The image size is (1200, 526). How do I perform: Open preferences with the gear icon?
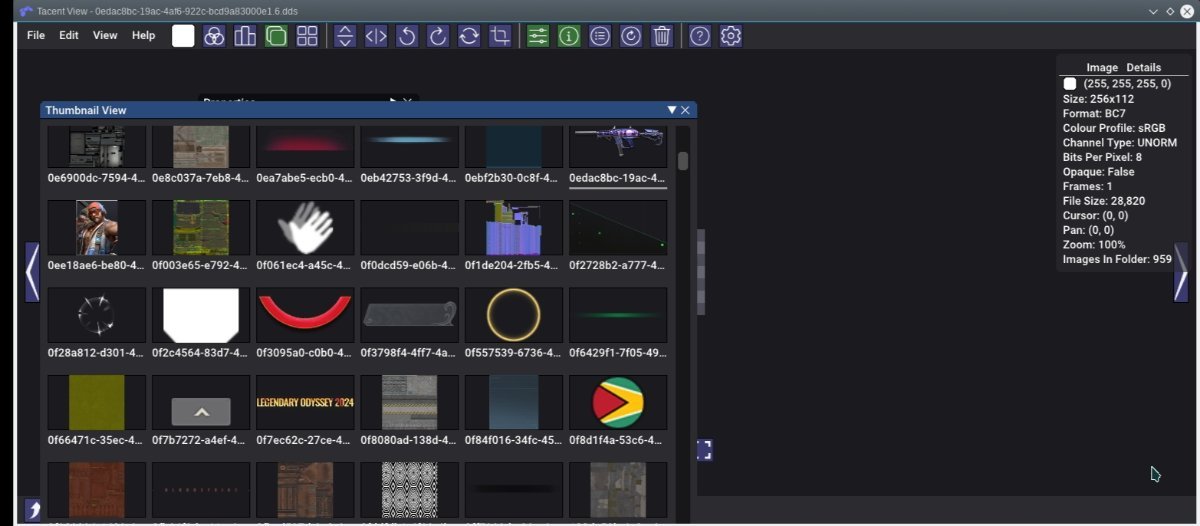pos(731,36)
